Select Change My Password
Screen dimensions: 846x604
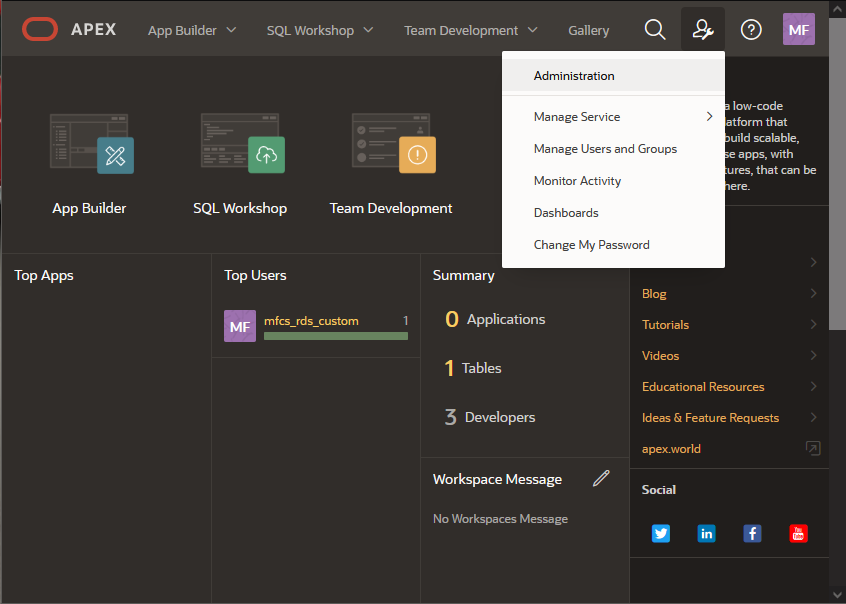click(613, 245)
